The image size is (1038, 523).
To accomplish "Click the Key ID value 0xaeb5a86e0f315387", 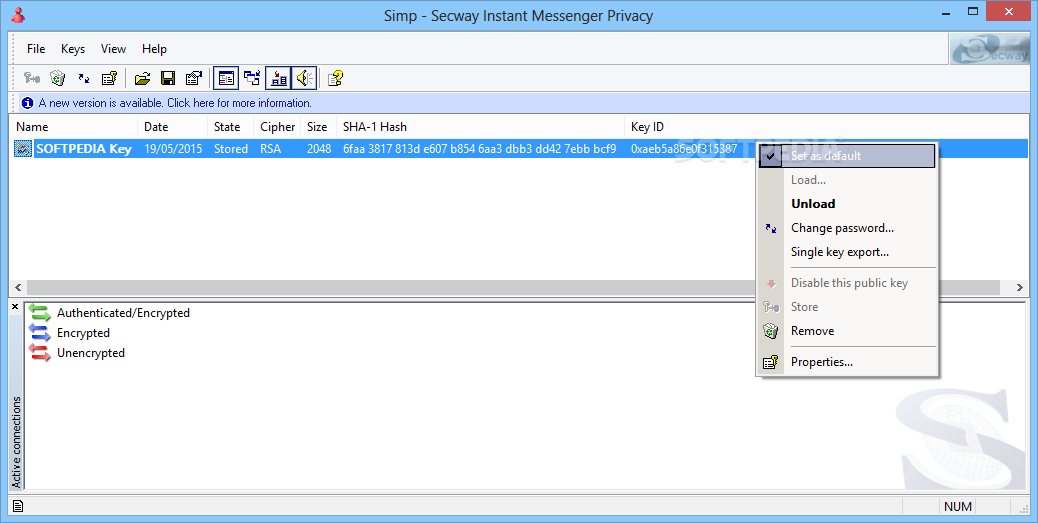I will click(684, 149).
